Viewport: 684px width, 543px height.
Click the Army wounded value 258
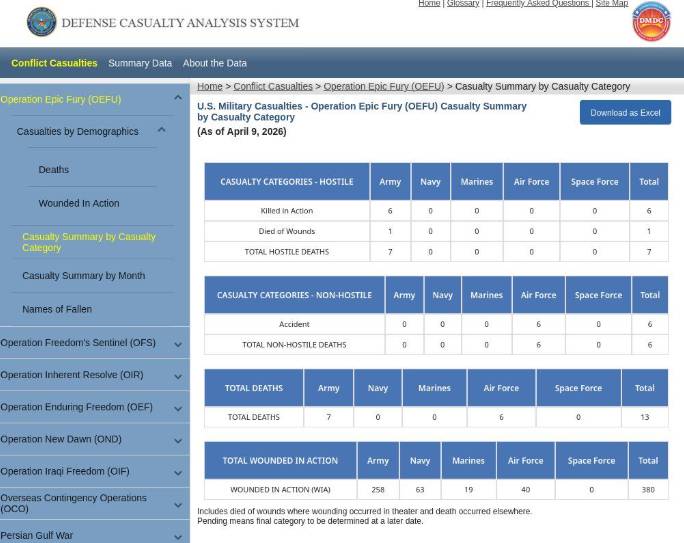tap(378, 490)
